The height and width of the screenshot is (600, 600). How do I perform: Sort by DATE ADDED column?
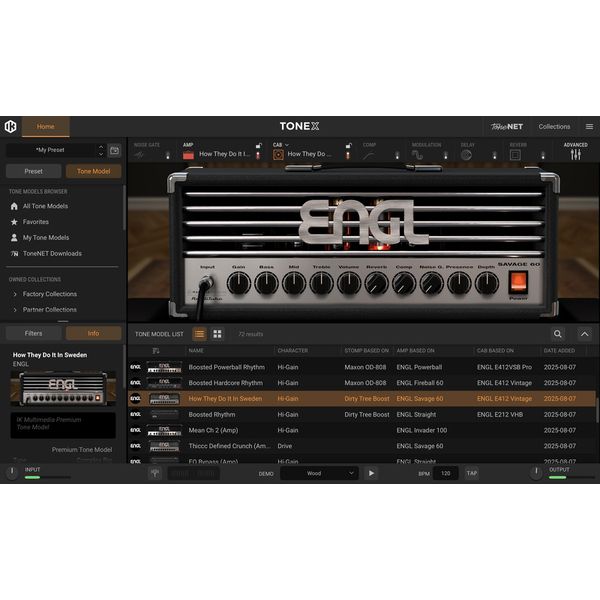point(559,351)
